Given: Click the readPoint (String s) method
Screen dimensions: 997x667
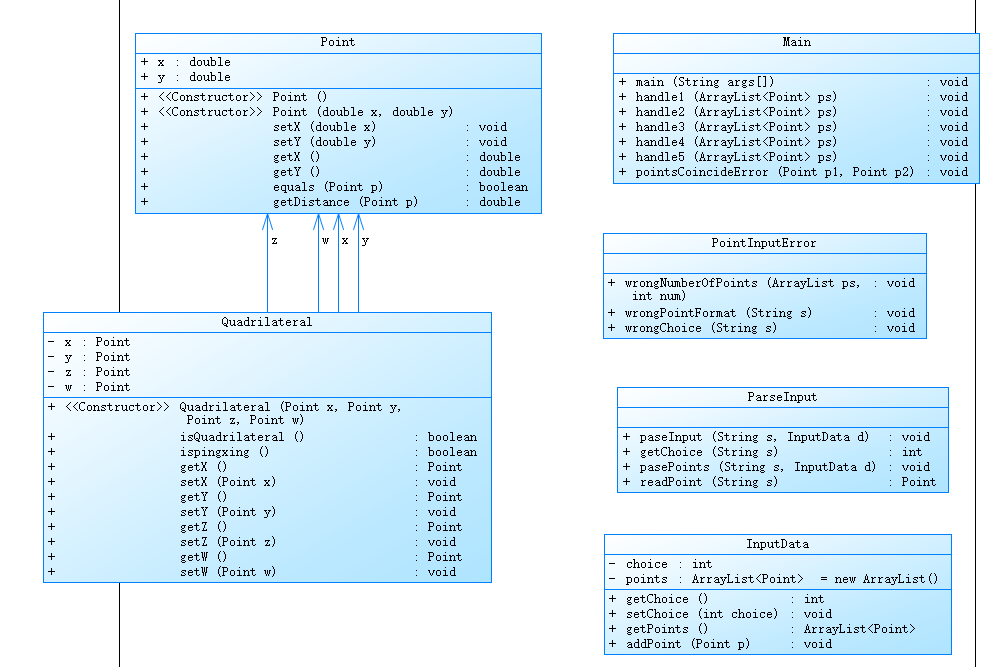Looking at the screenshot, I should (780, 483).
